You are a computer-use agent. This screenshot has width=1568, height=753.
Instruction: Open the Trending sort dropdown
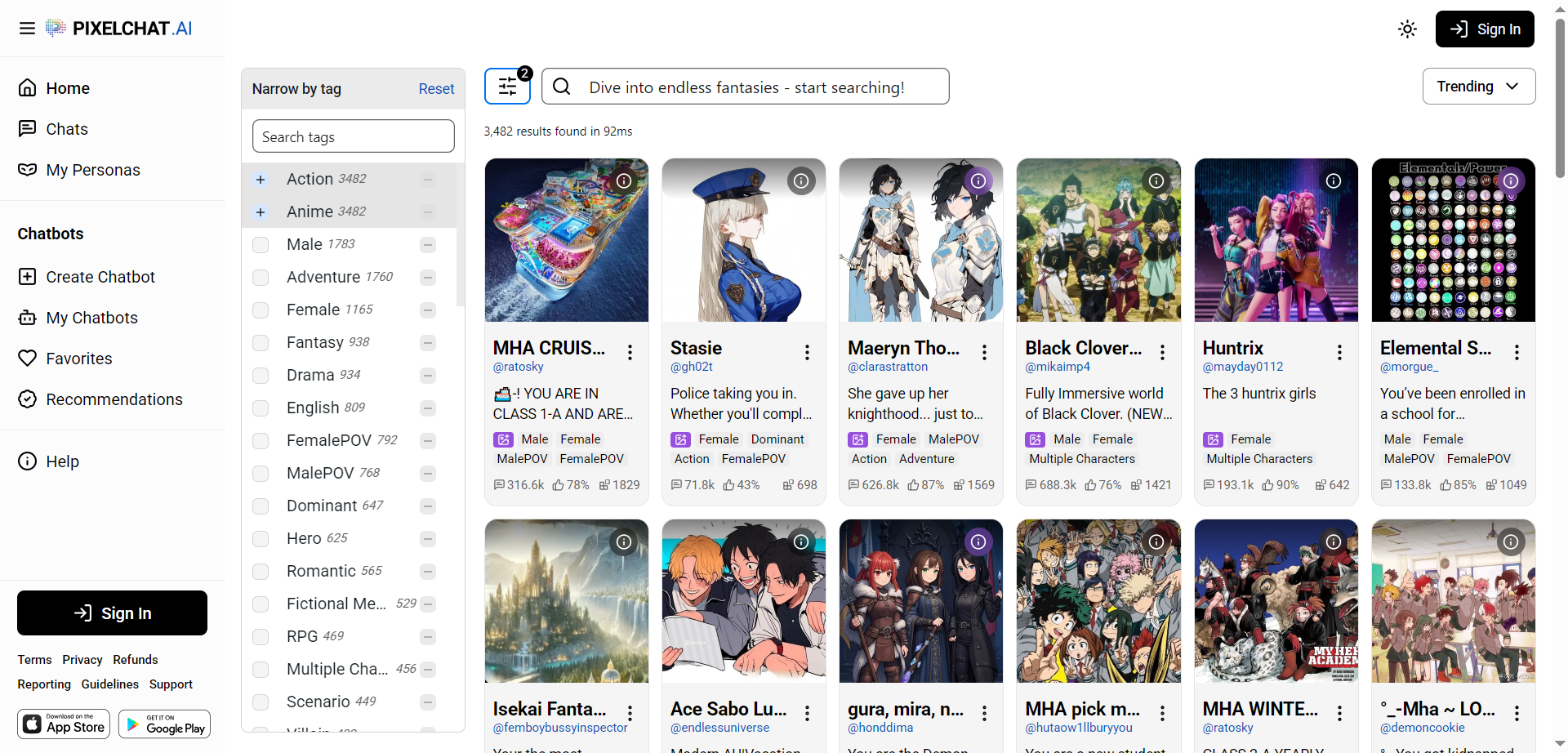[1478, 86]
